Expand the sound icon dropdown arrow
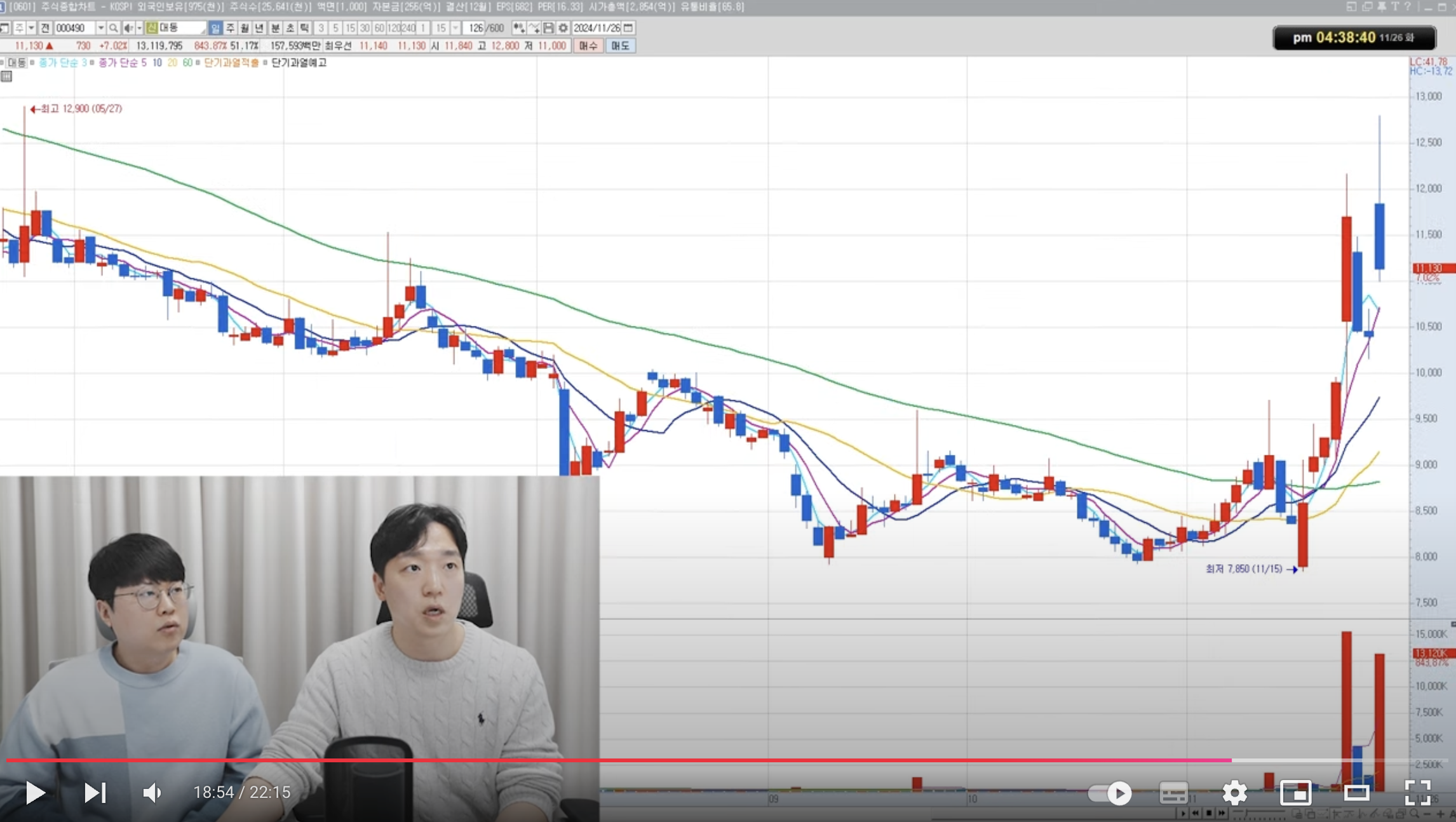The image size is (1456, 822). pos(139,28)
